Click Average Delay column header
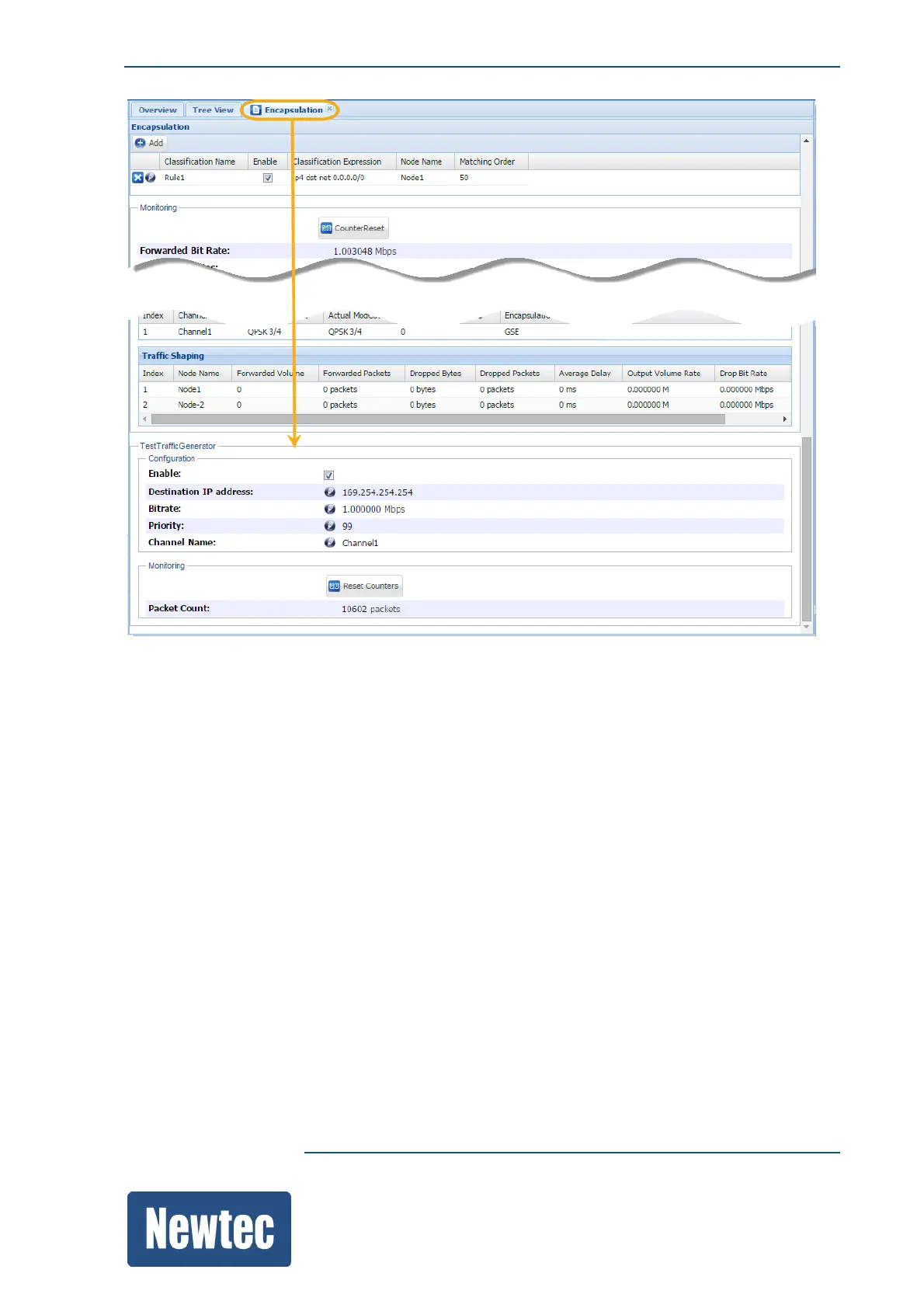Screen dimensions: 924x1308 (x=588, y=374)
